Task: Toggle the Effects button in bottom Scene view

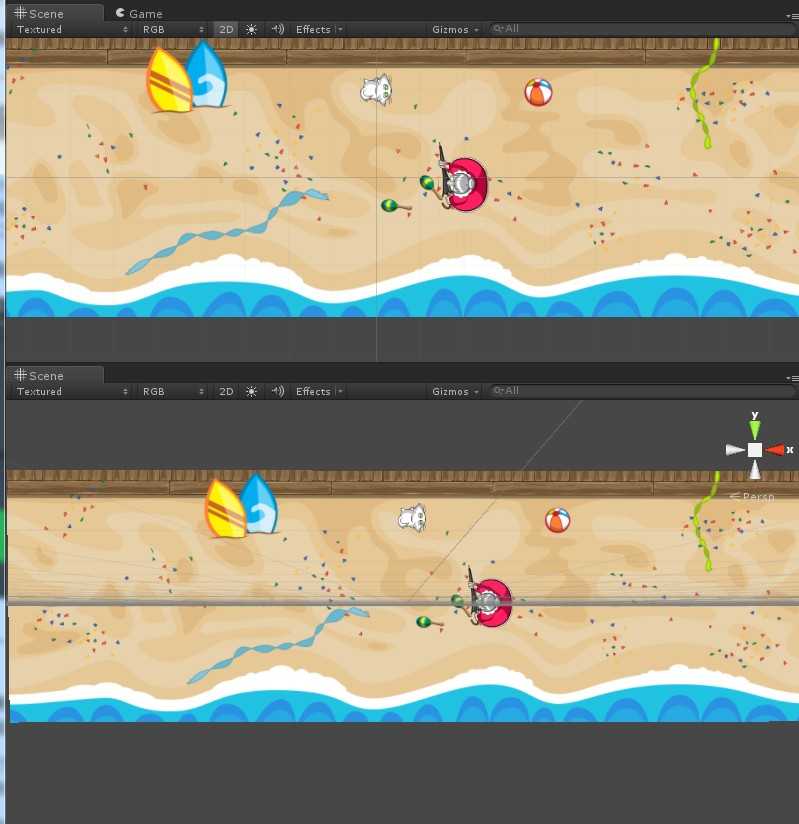Action: [x=313, y=392]
